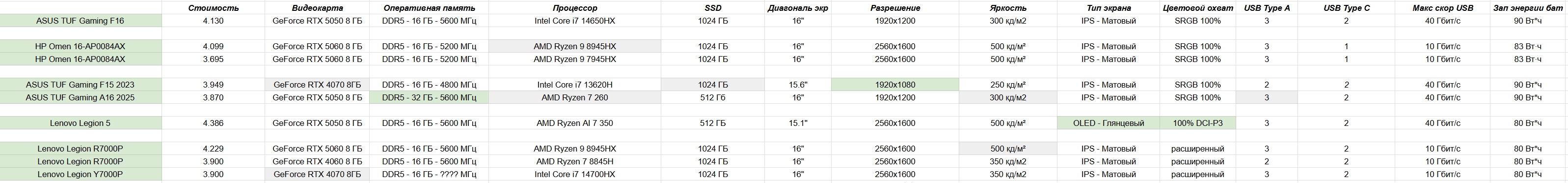Image resolution: width=1568 pixels, height=183 pixels.
Task: Click the ASUS TUF Gaming F15 2023 cell
Action: 81,85
